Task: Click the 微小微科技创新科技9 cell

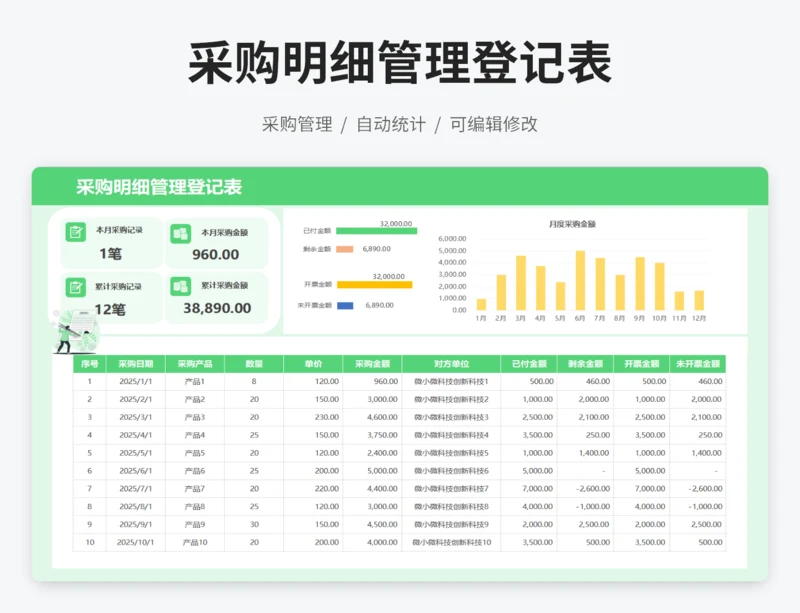Action: [452, 525]
